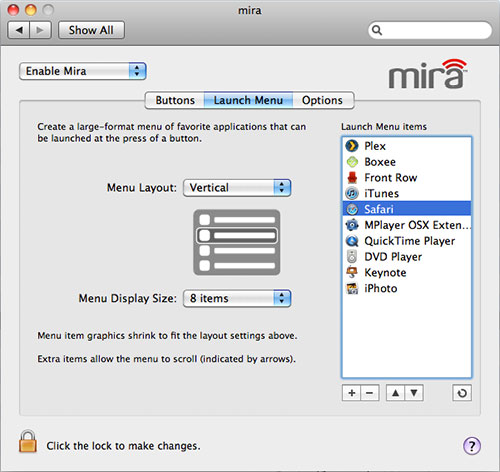Click into the search input field
The image size is (500, 472).
coord(430,30)
